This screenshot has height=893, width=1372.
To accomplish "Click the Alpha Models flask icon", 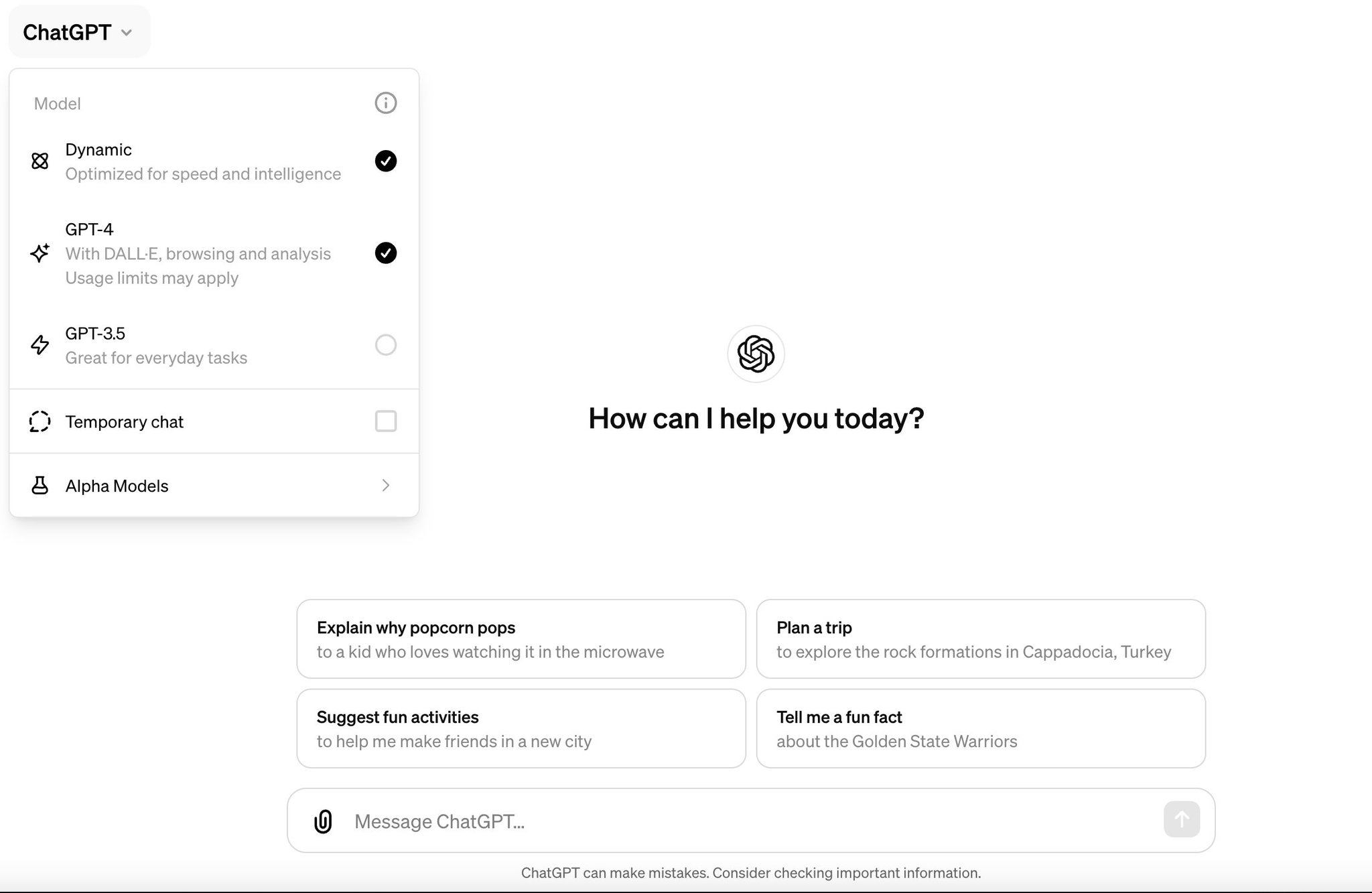I will point(40,486).
